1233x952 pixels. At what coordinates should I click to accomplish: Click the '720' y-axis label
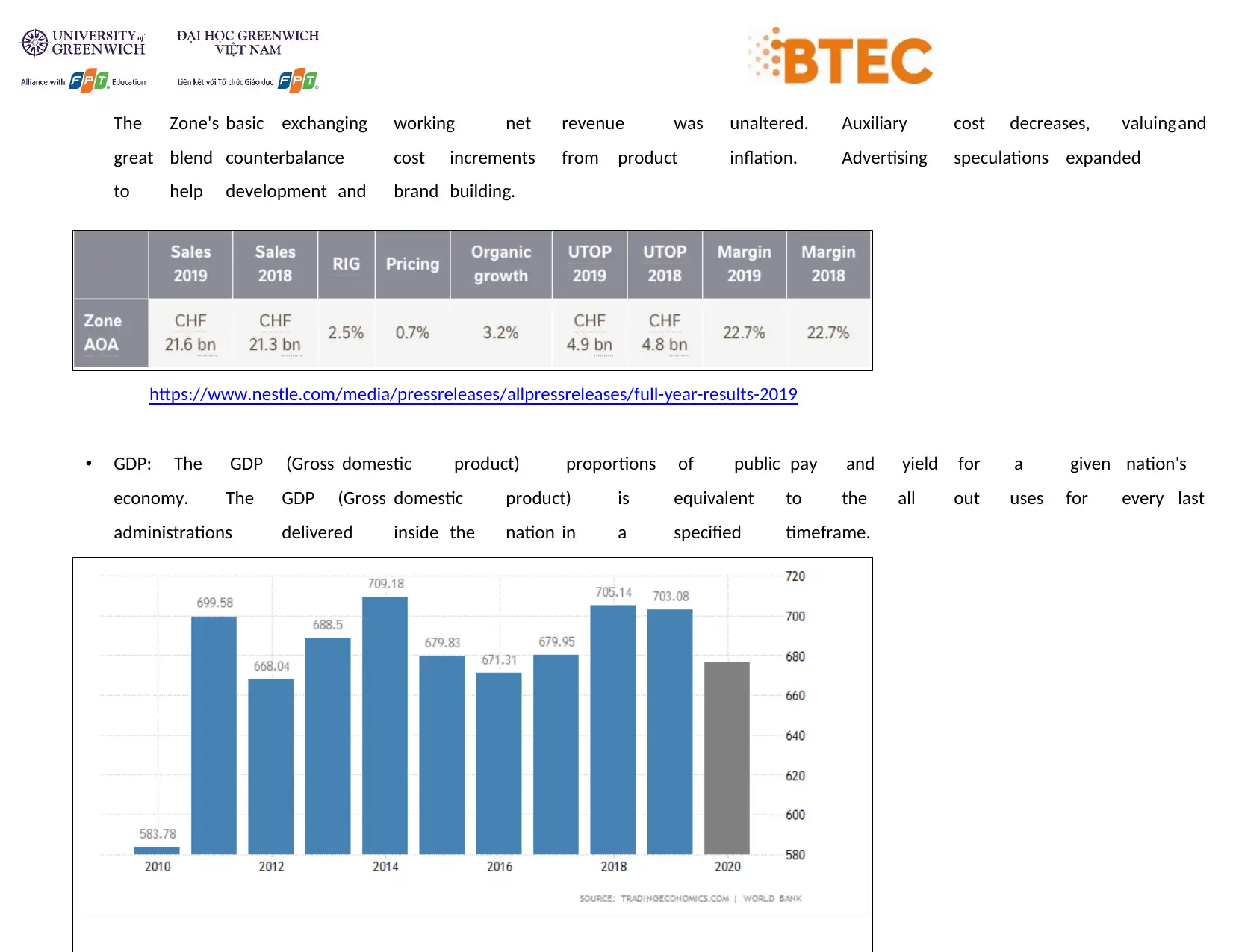point(795,576)
